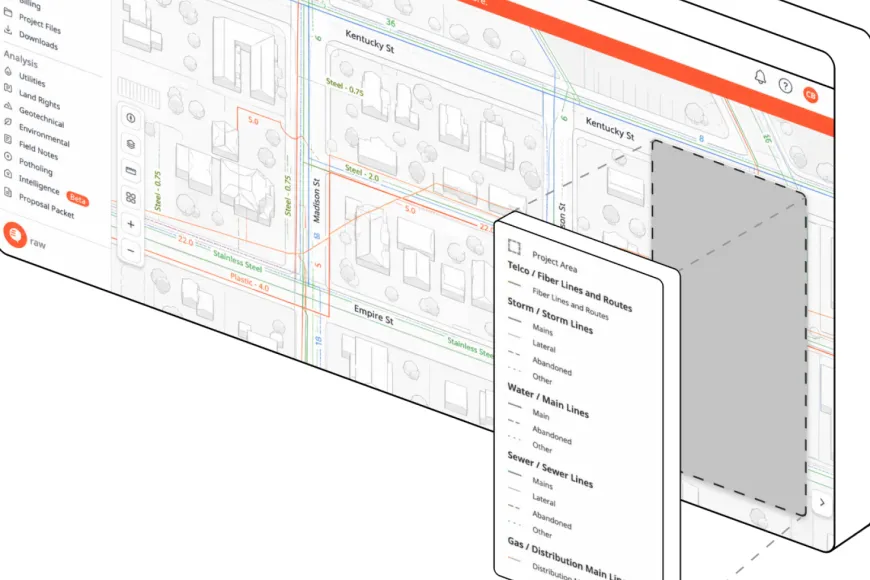The image size is (870, 580).
Task: Click the orange Beta badge
Action: [x=78, y=199]
